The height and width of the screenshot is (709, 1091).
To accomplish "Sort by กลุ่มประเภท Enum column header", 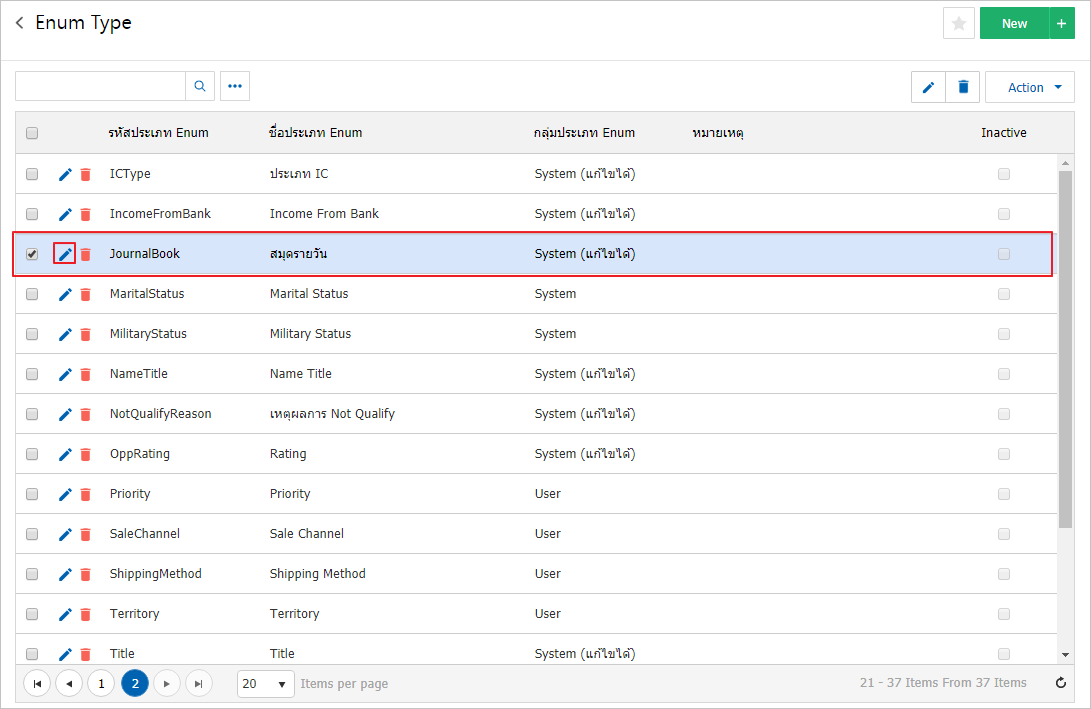I will click(x=584, y=133).
